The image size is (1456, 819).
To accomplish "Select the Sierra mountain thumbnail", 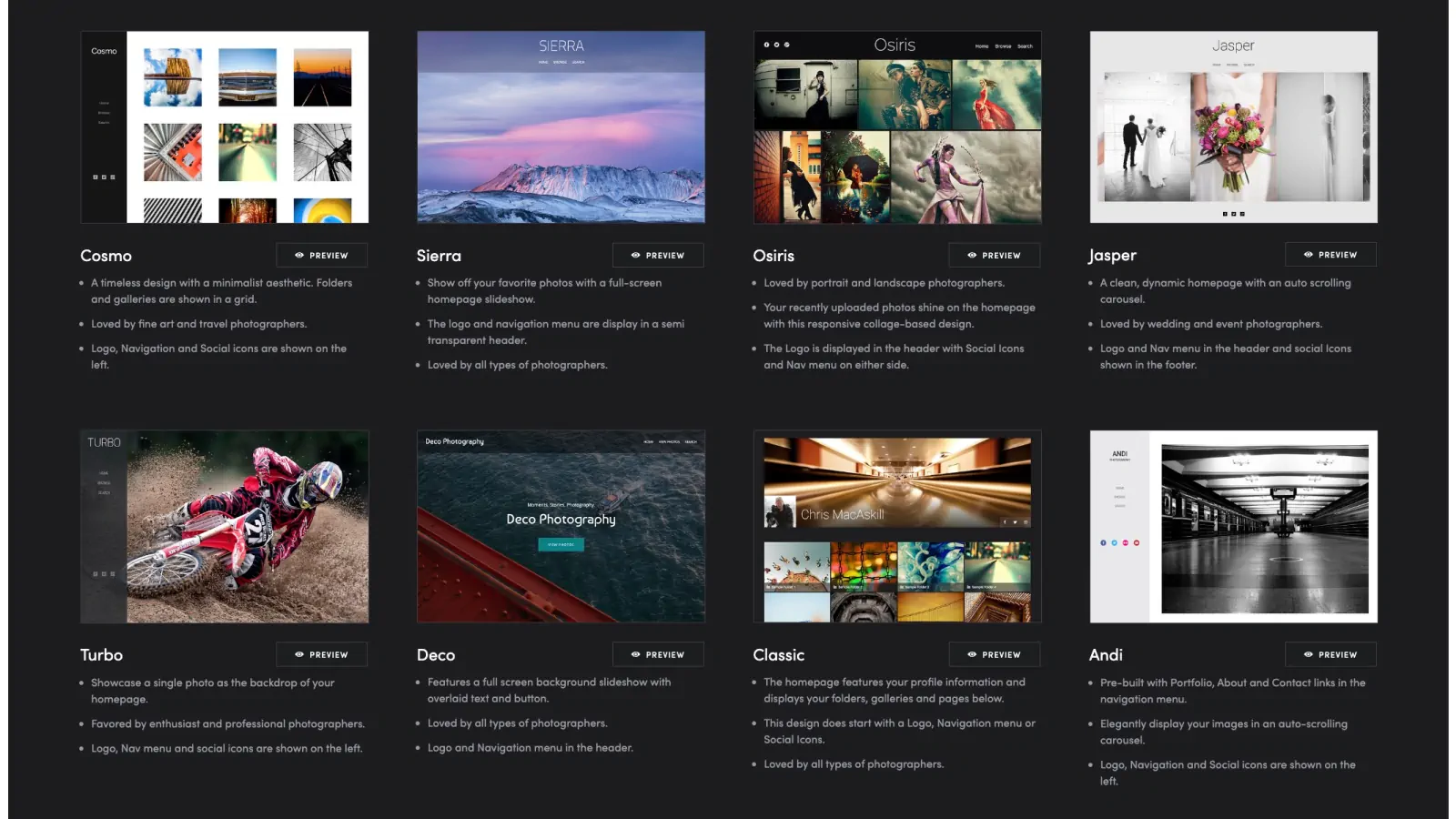I will (561, 127).
